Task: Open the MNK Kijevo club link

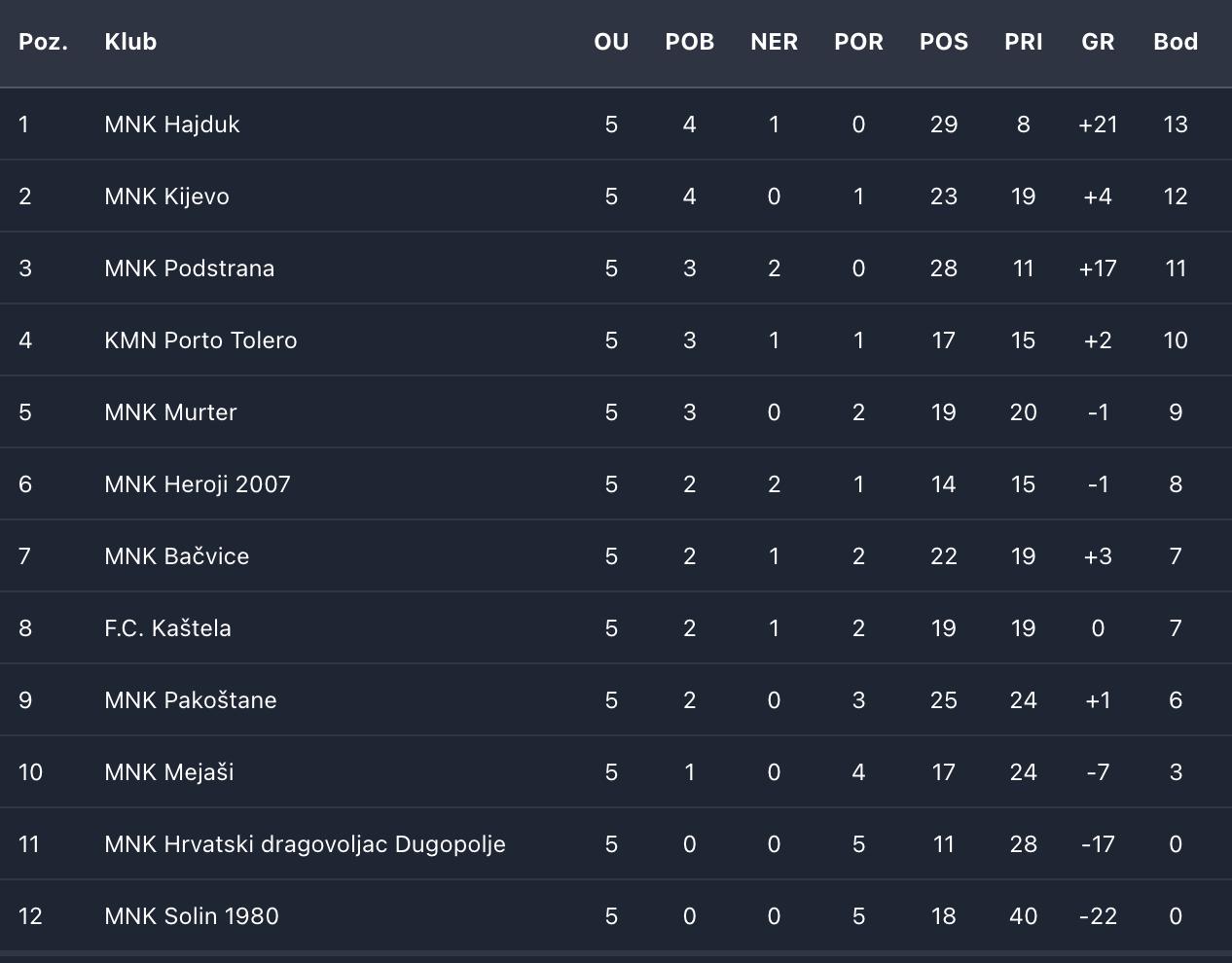Action: click(x=166, y=196)
